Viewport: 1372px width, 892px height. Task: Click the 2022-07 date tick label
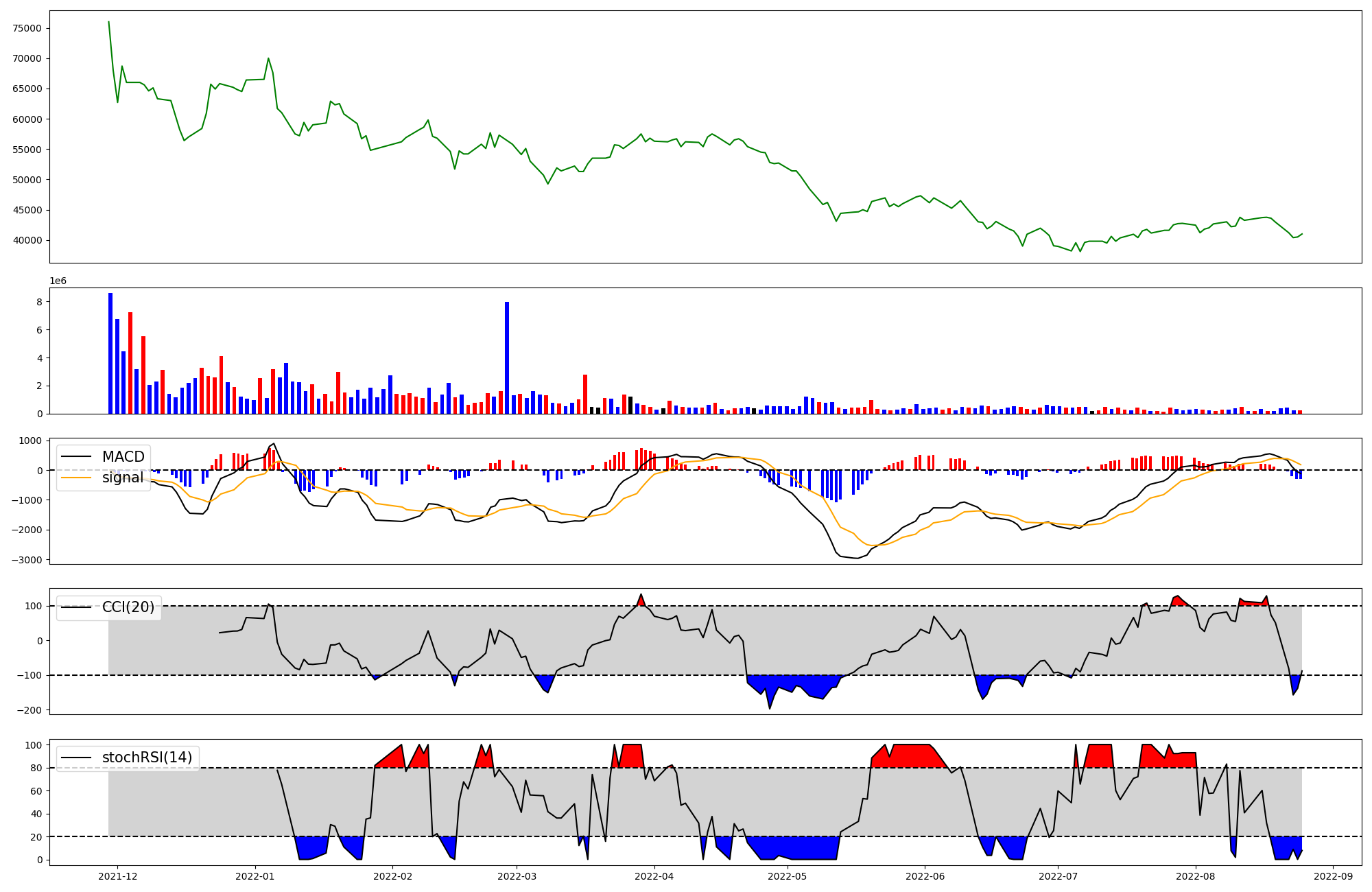(1058, 876)
